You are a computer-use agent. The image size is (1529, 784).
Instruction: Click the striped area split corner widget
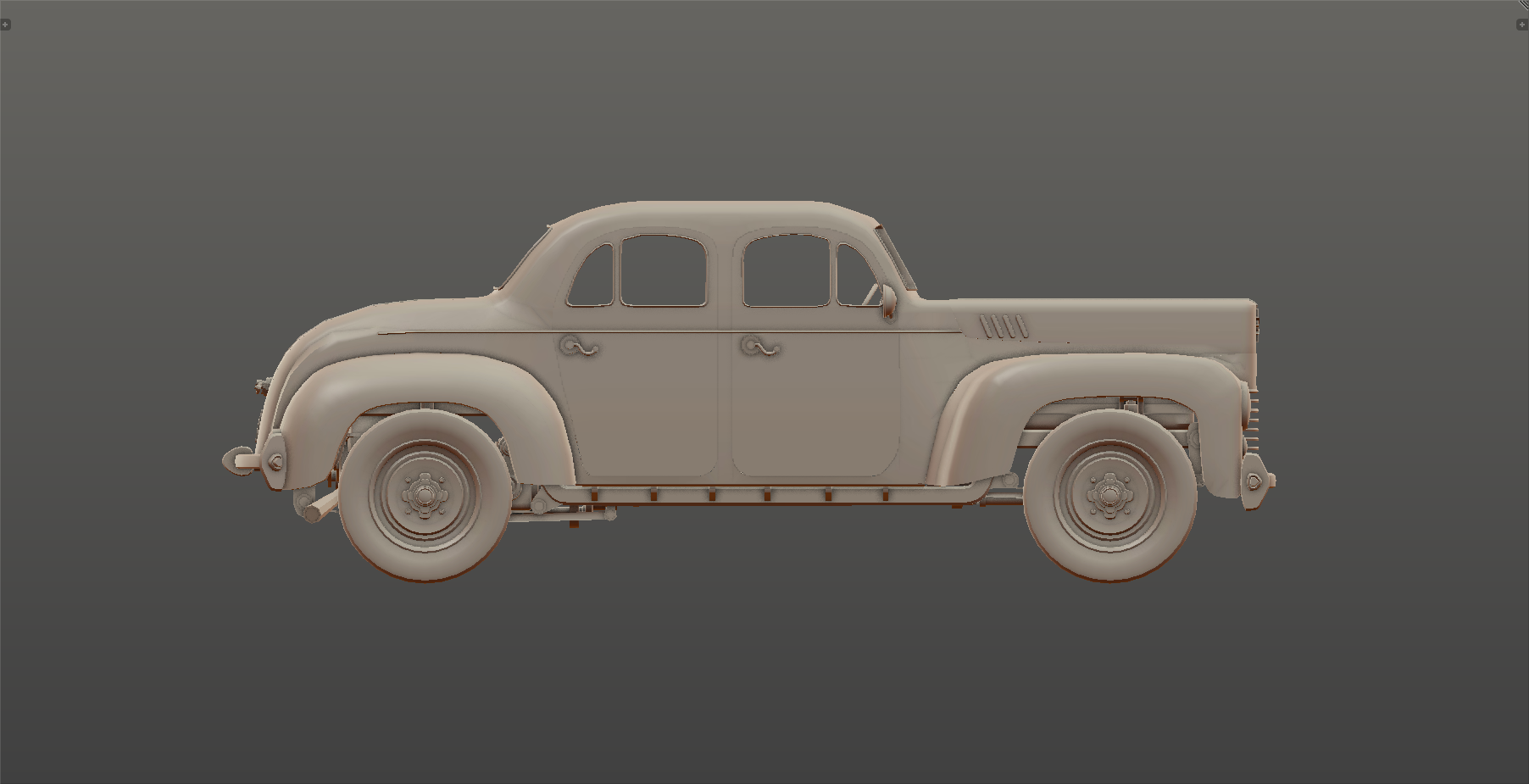(x=1523, y=5)
